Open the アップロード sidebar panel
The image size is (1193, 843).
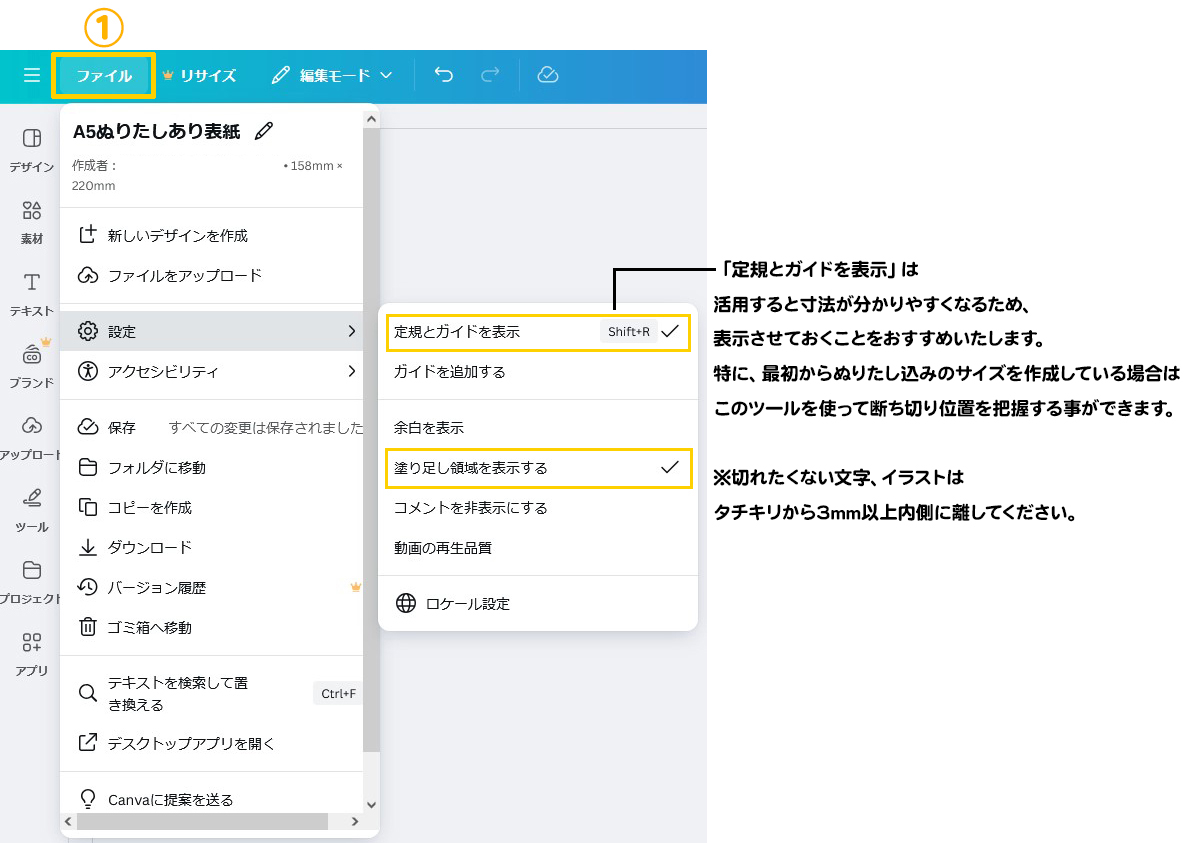pyautogui.click(x=32, y=436)
